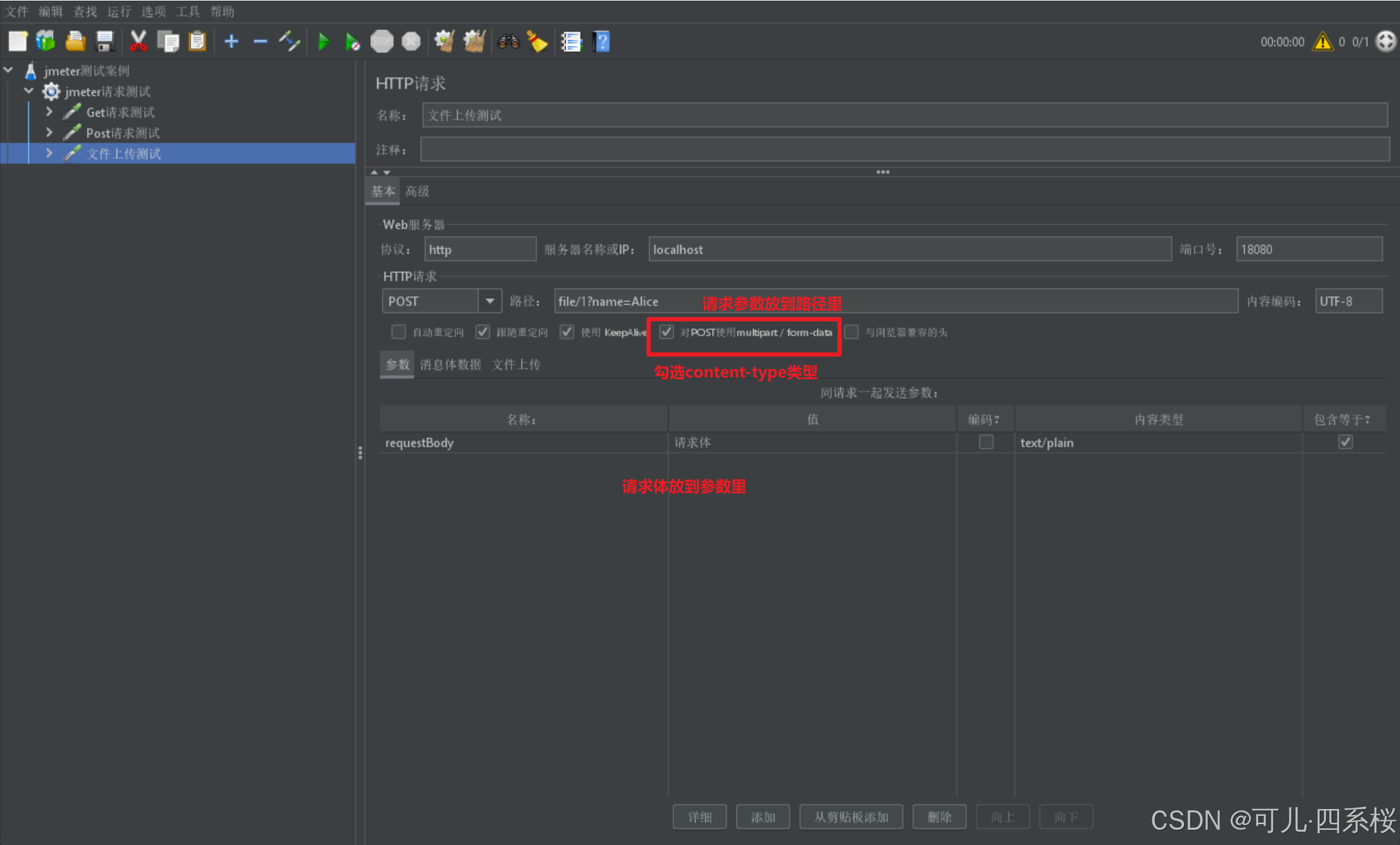Viewport: 1400px width, 845px height.
Task: Click the 路径 path input field
Action: click(x=969, y=301)
